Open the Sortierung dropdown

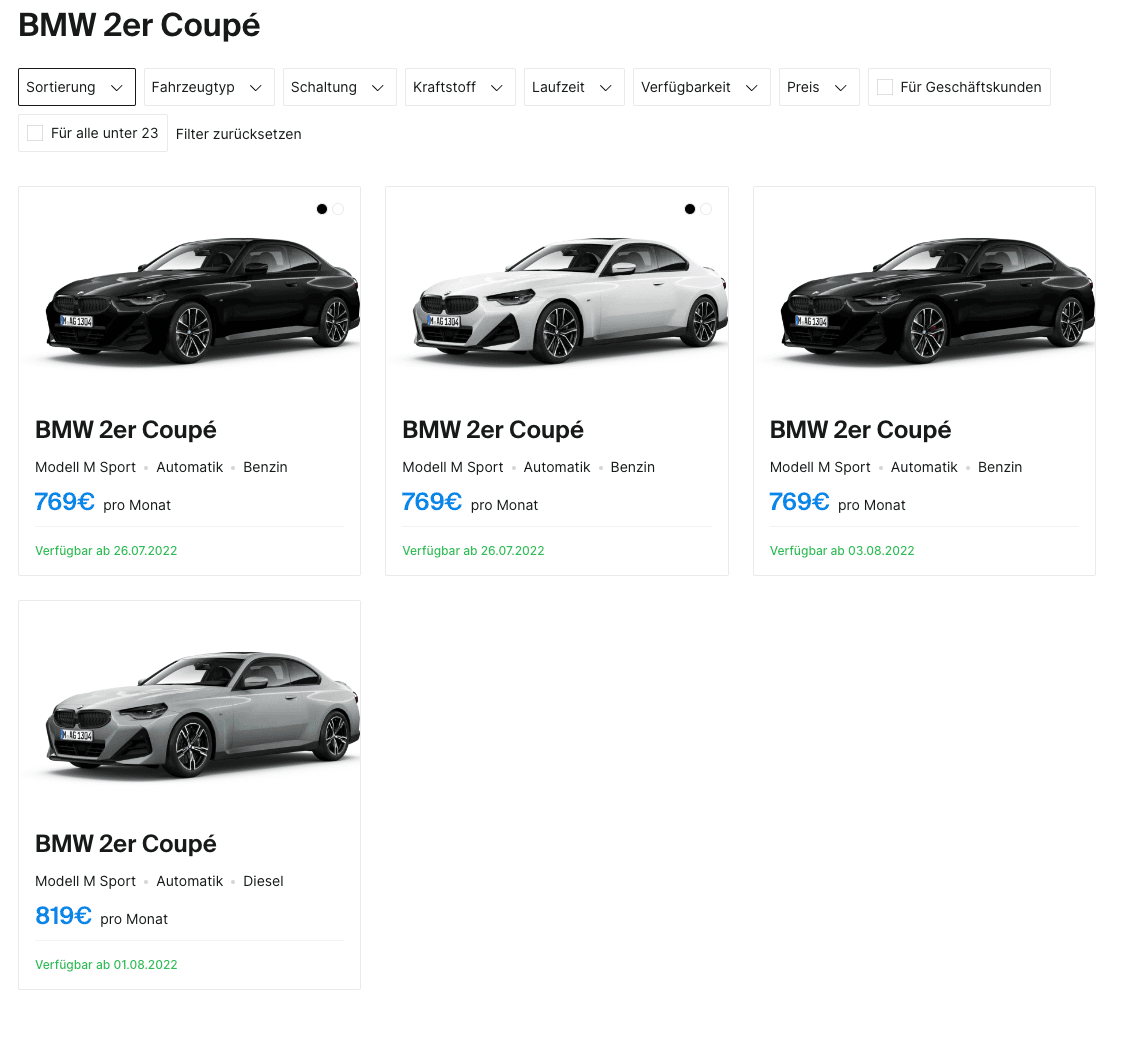point(76,87)
